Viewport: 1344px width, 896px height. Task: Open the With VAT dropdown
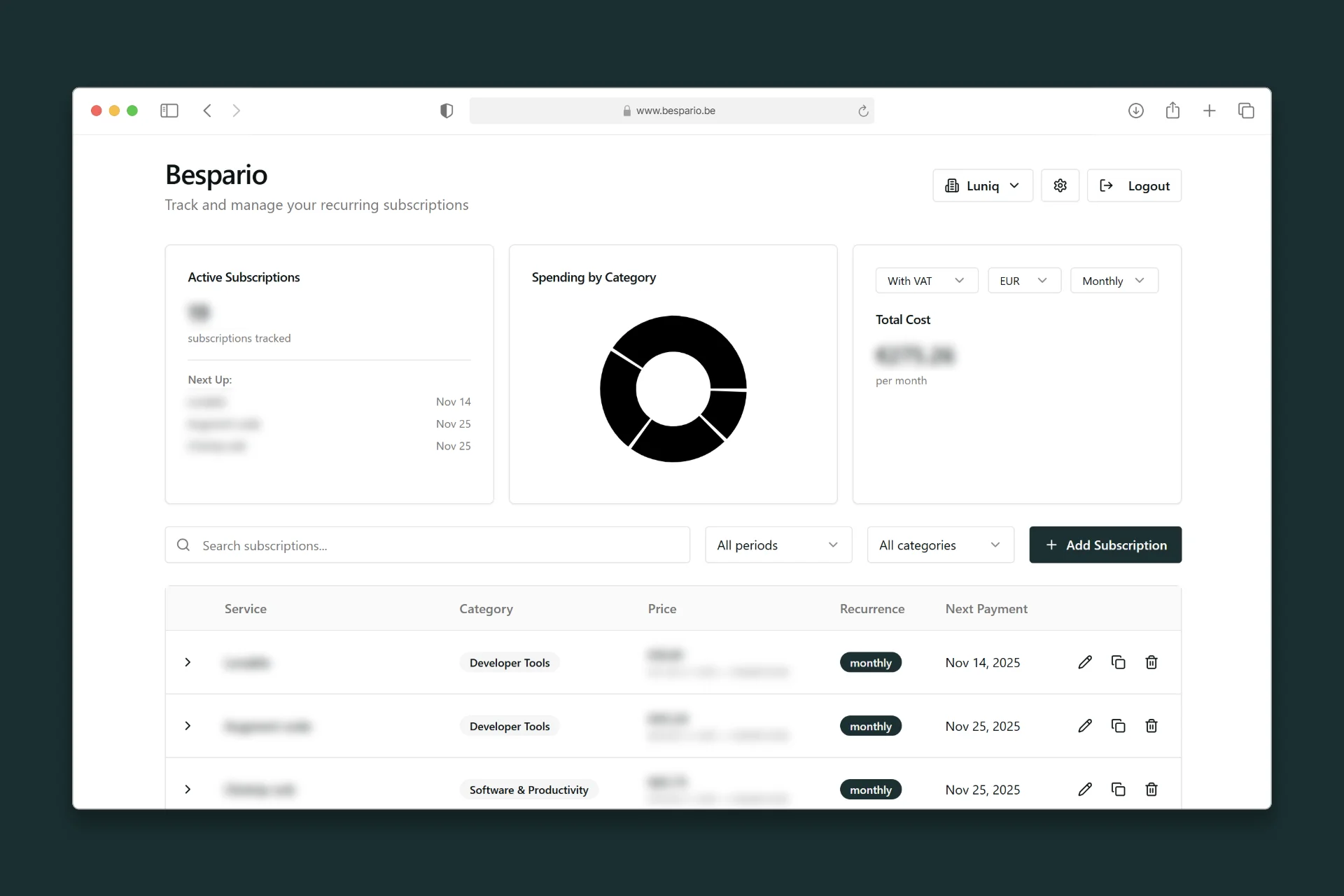926,281
